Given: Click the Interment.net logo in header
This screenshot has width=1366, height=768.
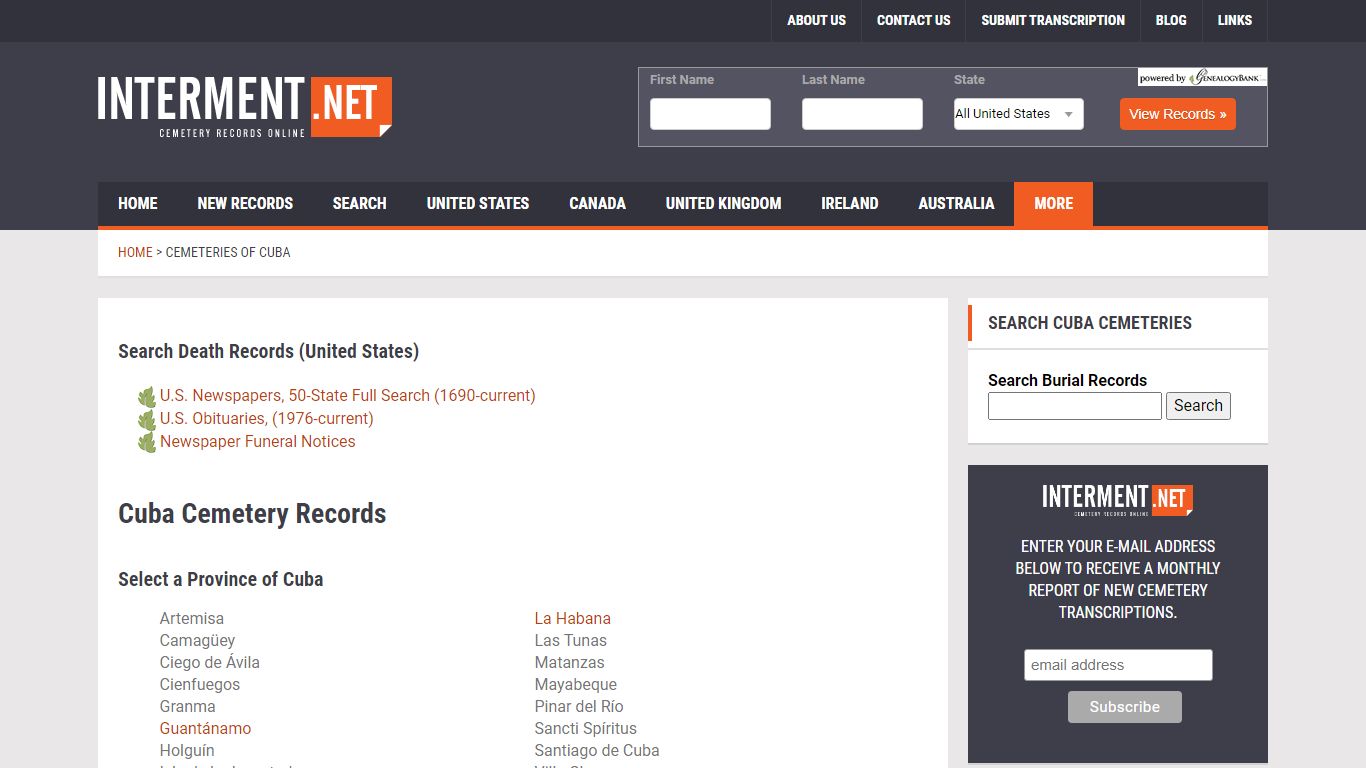Looking at the screenshot, I should 245,107.
